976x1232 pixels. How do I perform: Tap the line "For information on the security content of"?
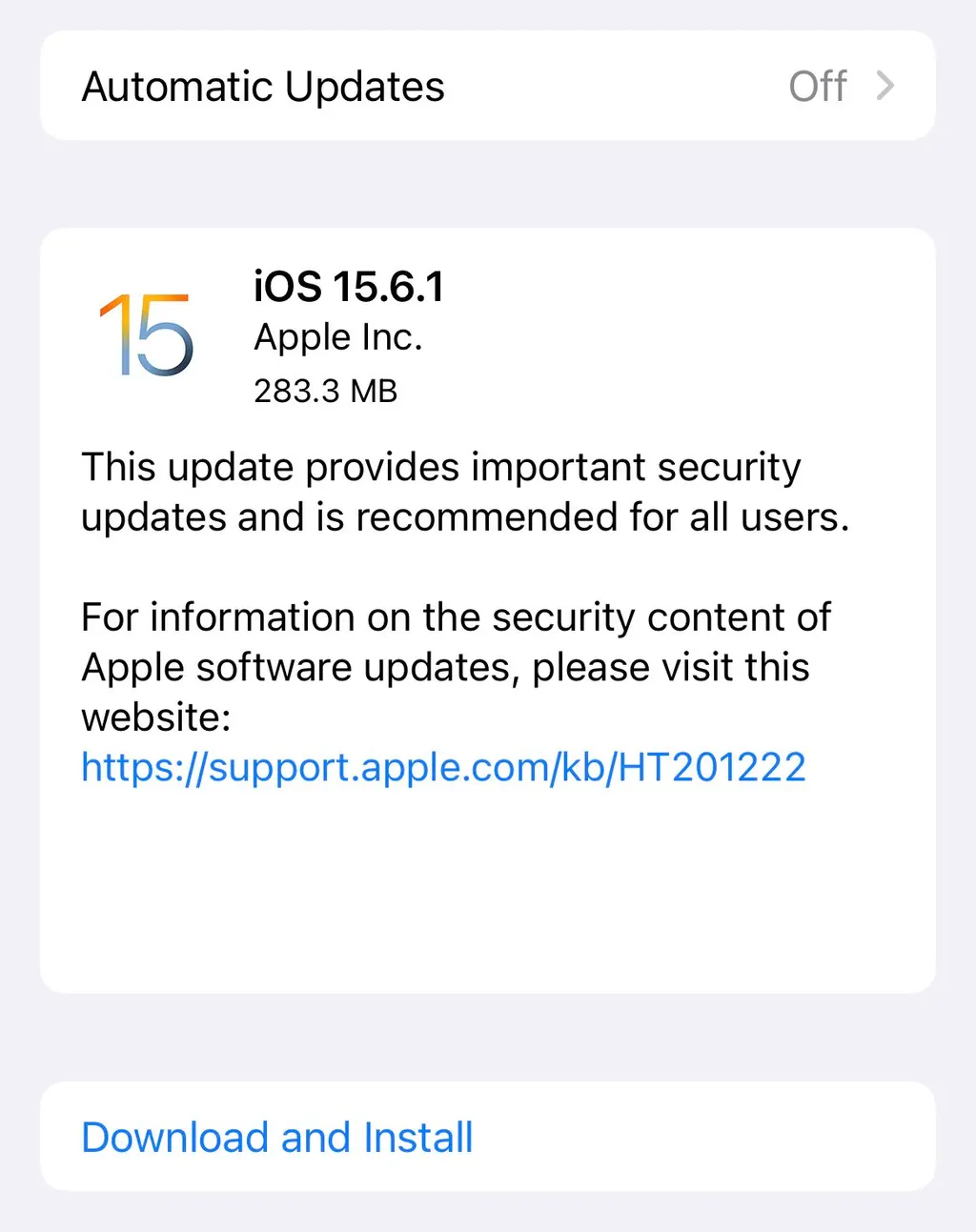click(457, 617)
